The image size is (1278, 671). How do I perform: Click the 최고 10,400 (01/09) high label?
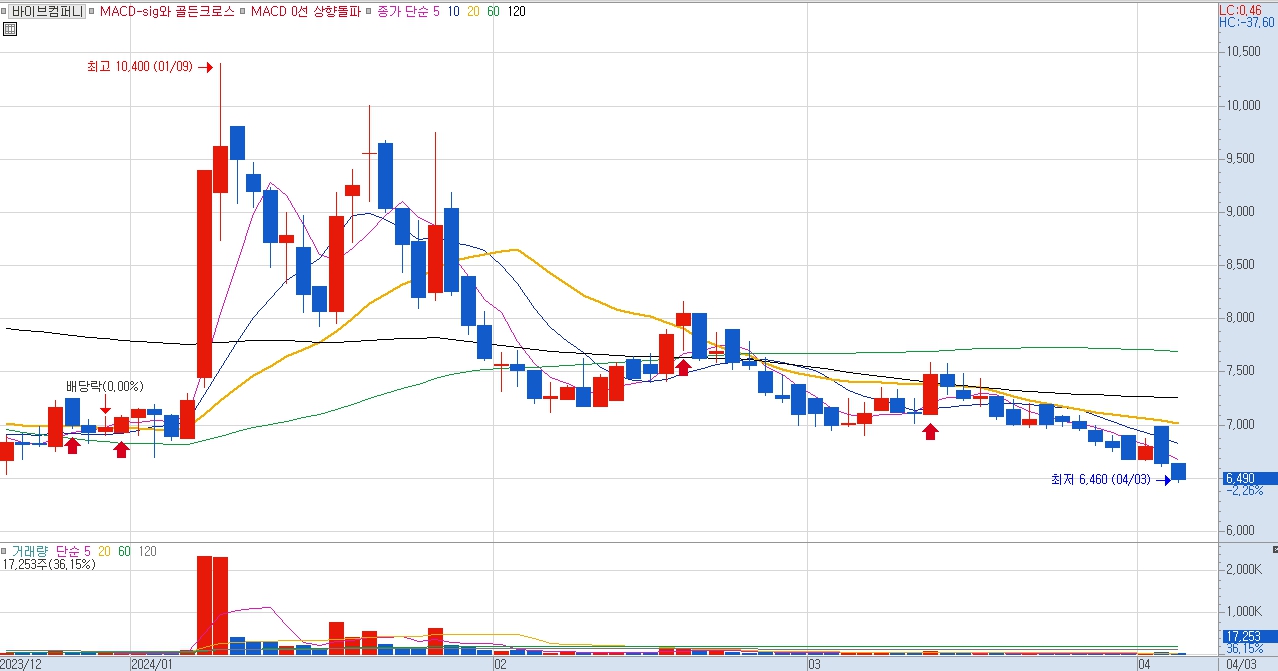(x=140, y=67)
